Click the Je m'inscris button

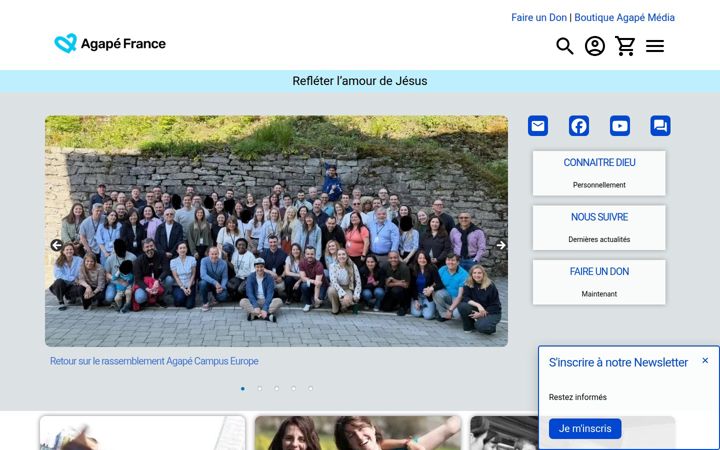(585, 428)
